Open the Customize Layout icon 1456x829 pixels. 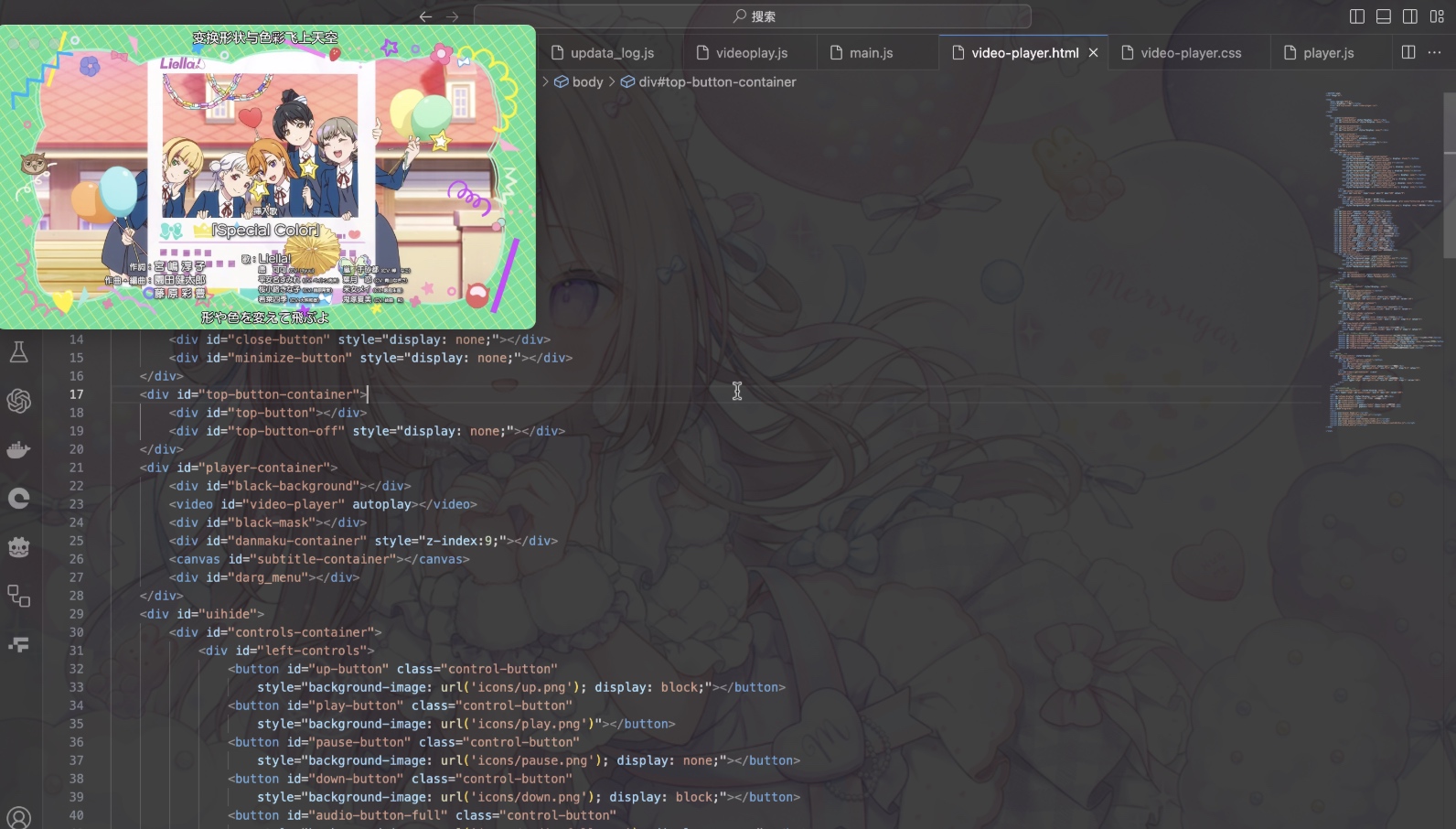(x=1437, y=16)
